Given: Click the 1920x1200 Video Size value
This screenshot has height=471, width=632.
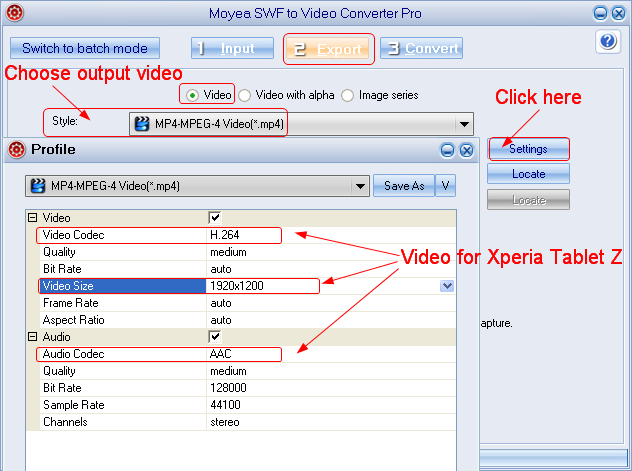Looking at the screenshot, I should click(237, 286).
